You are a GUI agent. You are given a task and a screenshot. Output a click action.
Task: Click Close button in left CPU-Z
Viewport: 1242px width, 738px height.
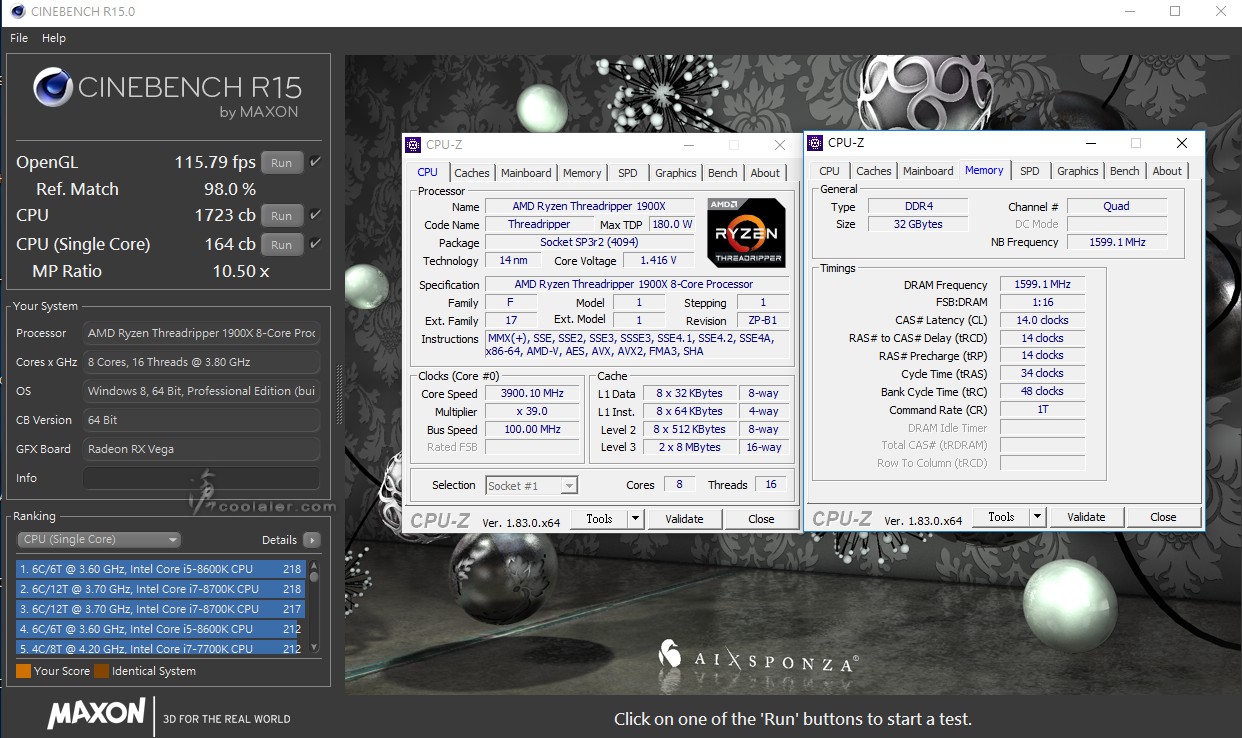(x=761, y=519)
